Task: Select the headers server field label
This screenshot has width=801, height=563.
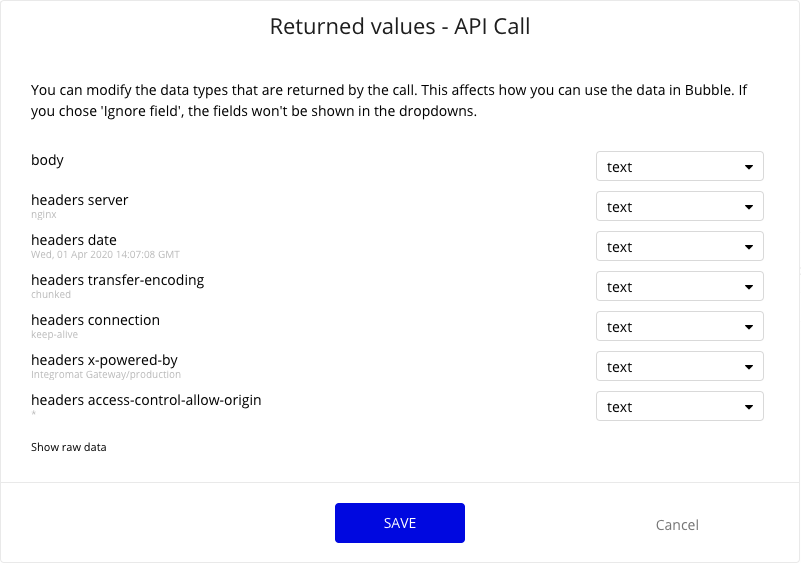Action: click(x=79, y=200)
